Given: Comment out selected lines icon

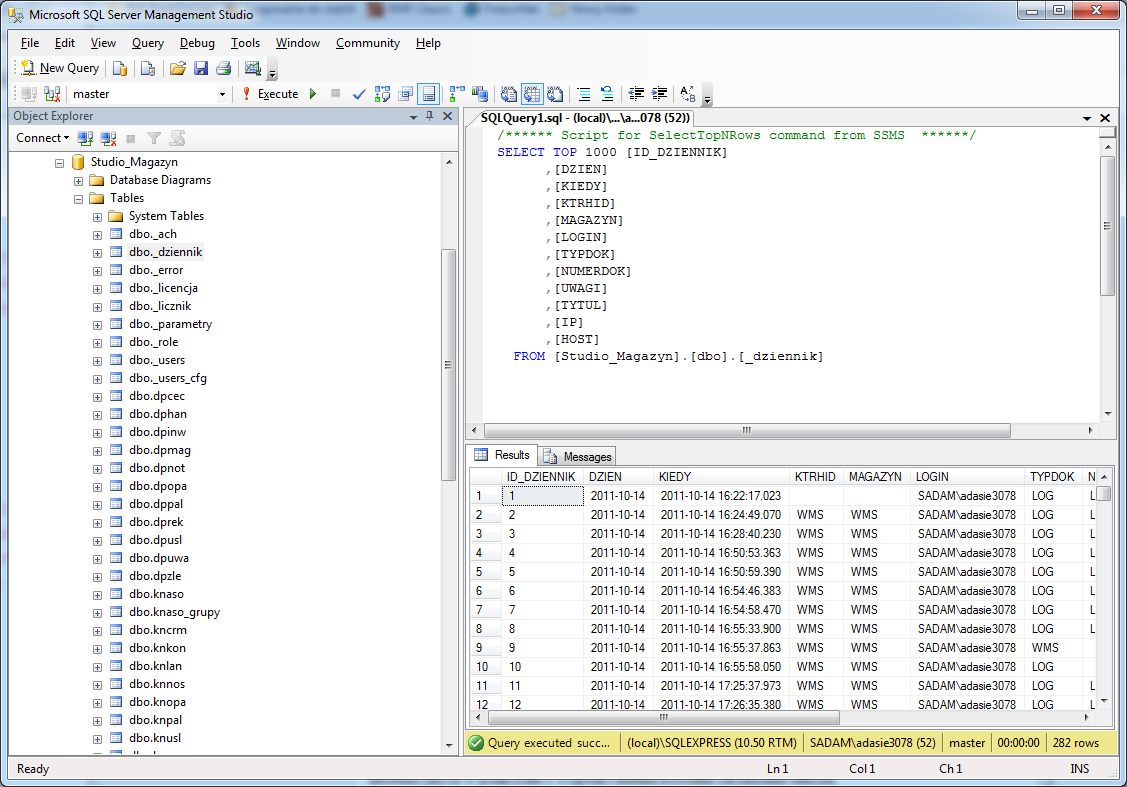Looking at the screenshot, I should [584, 94].
